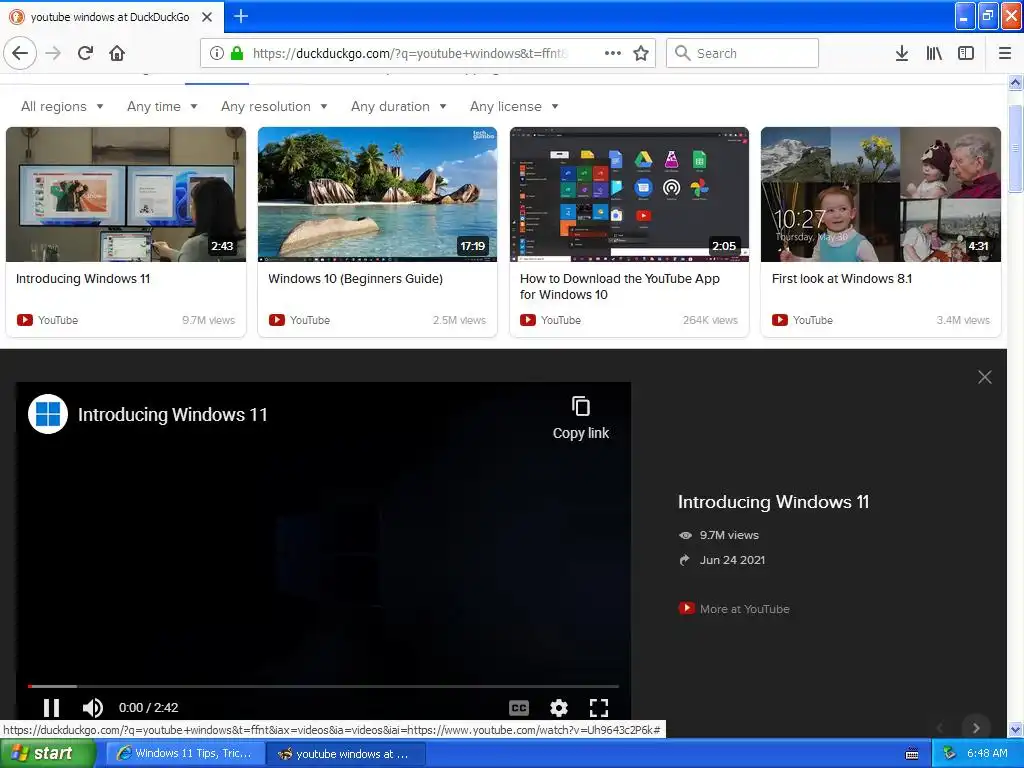Close the video detail panel
The height and width of the screenshot is (768, 1024).
985,377
